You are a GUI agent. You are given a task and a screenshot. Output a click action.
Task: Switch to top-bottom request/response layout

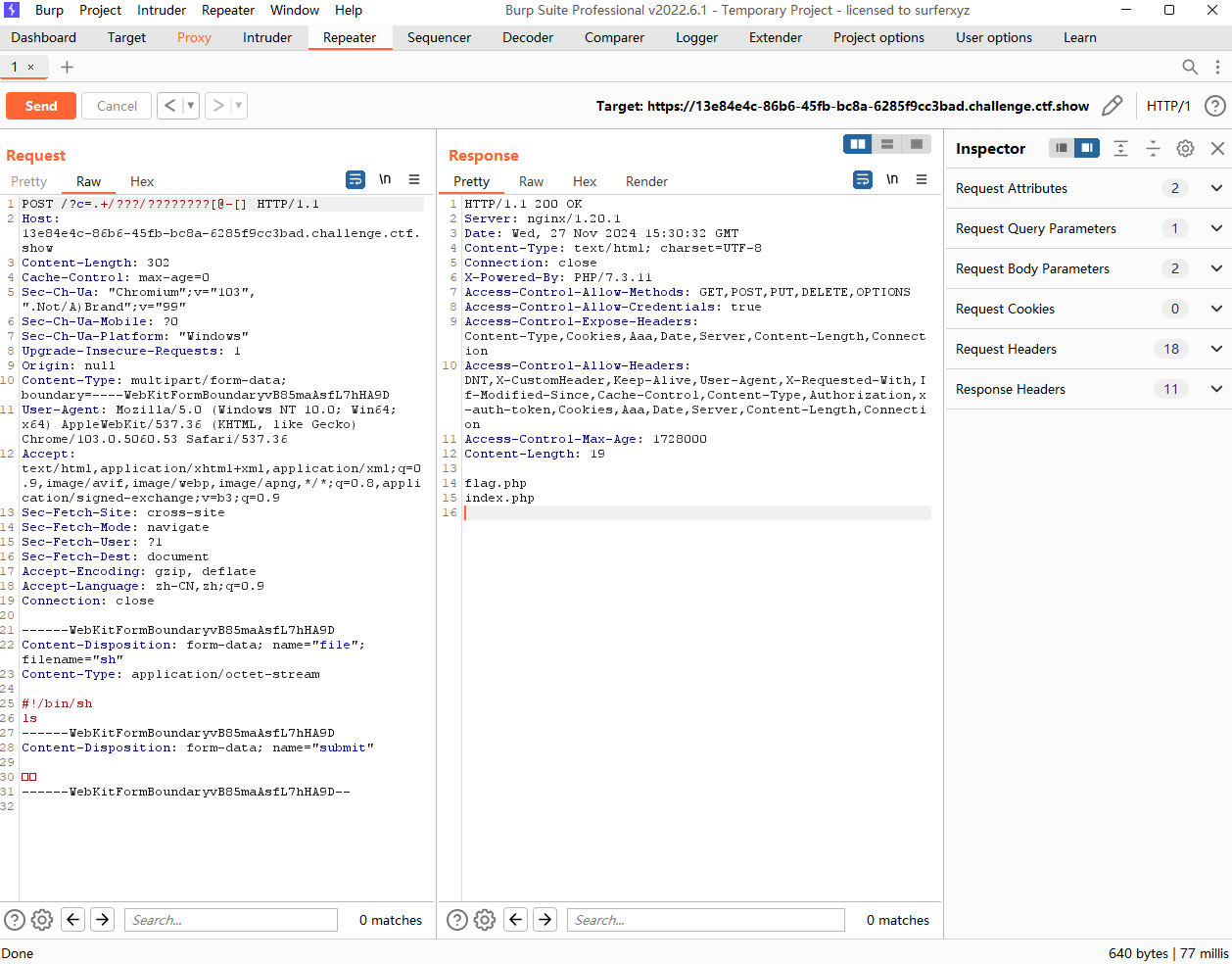point(887,144)
